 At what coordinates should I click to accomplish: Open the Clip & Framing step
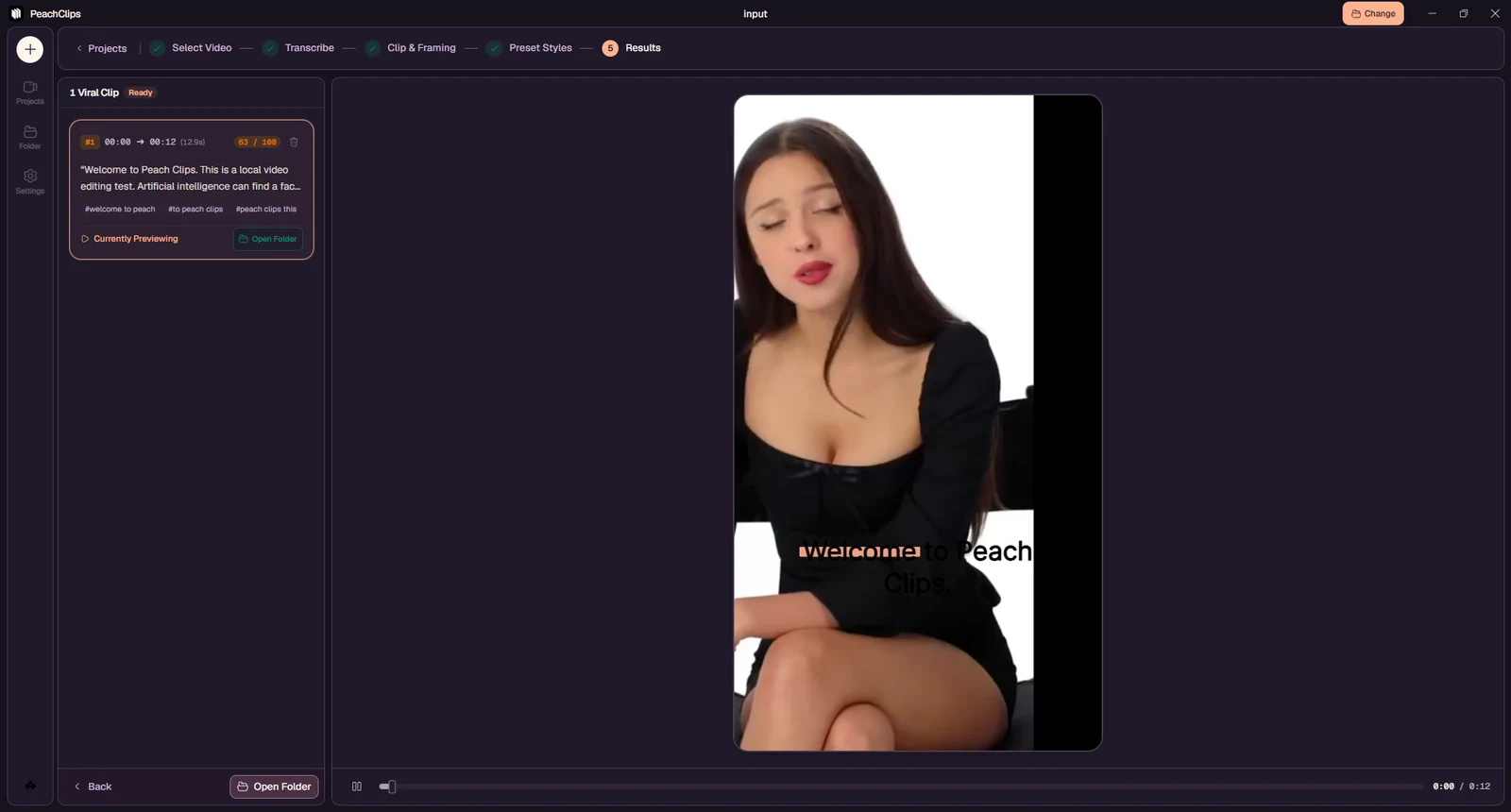pos(411,48)
